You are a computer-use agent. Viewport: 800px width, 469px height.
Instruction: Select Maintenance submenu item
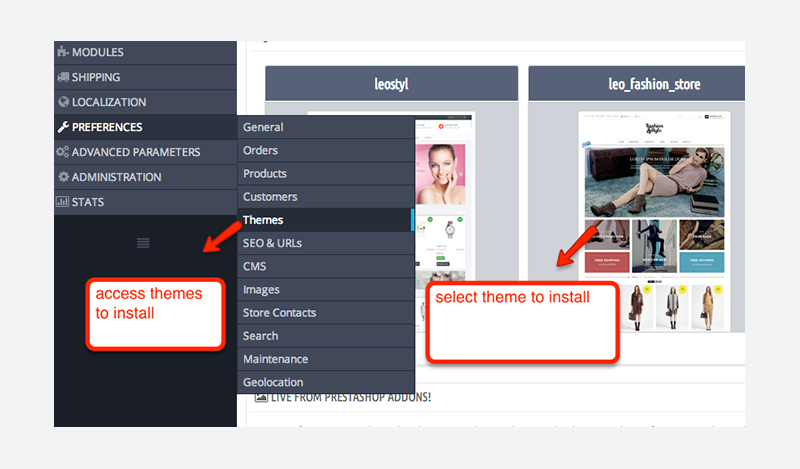pyautogui.click(x=326, y=359)
